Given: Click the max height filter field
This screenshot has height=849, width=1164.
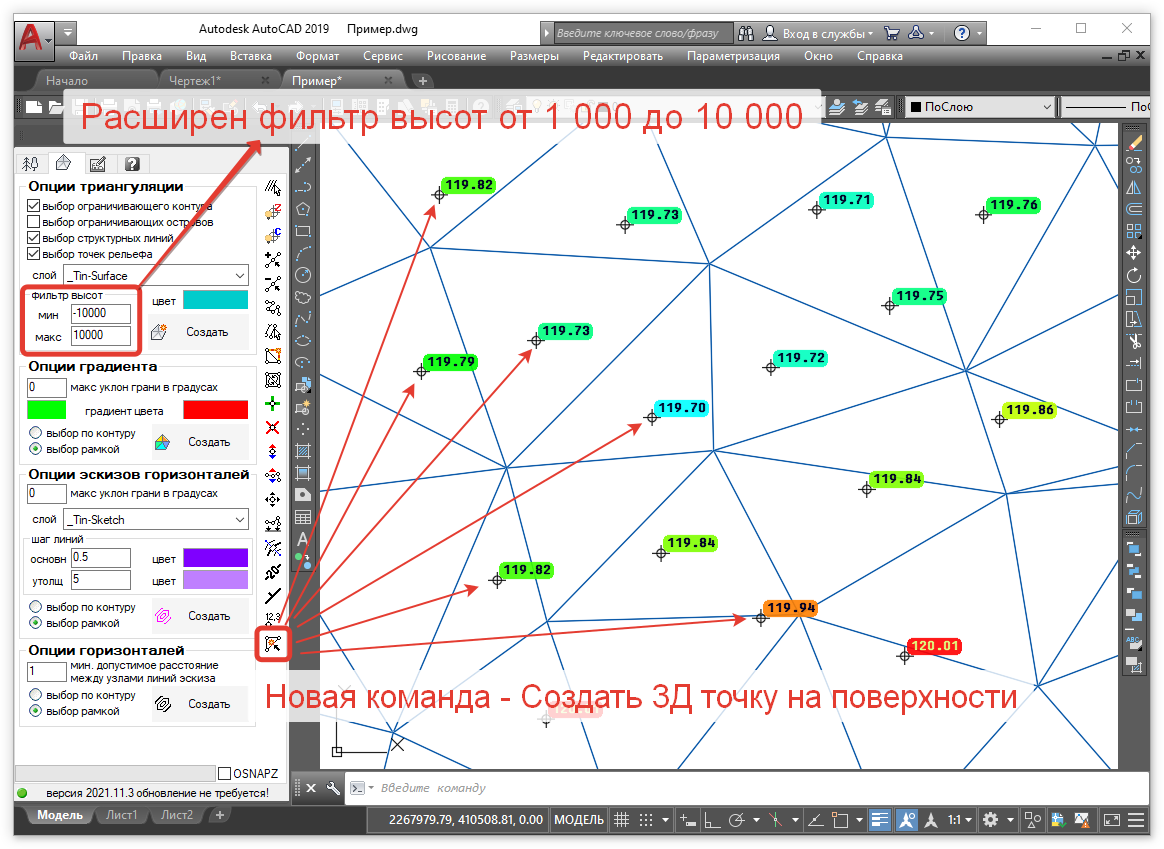Looking at the screenshot, I should click(x=101, y=336).
